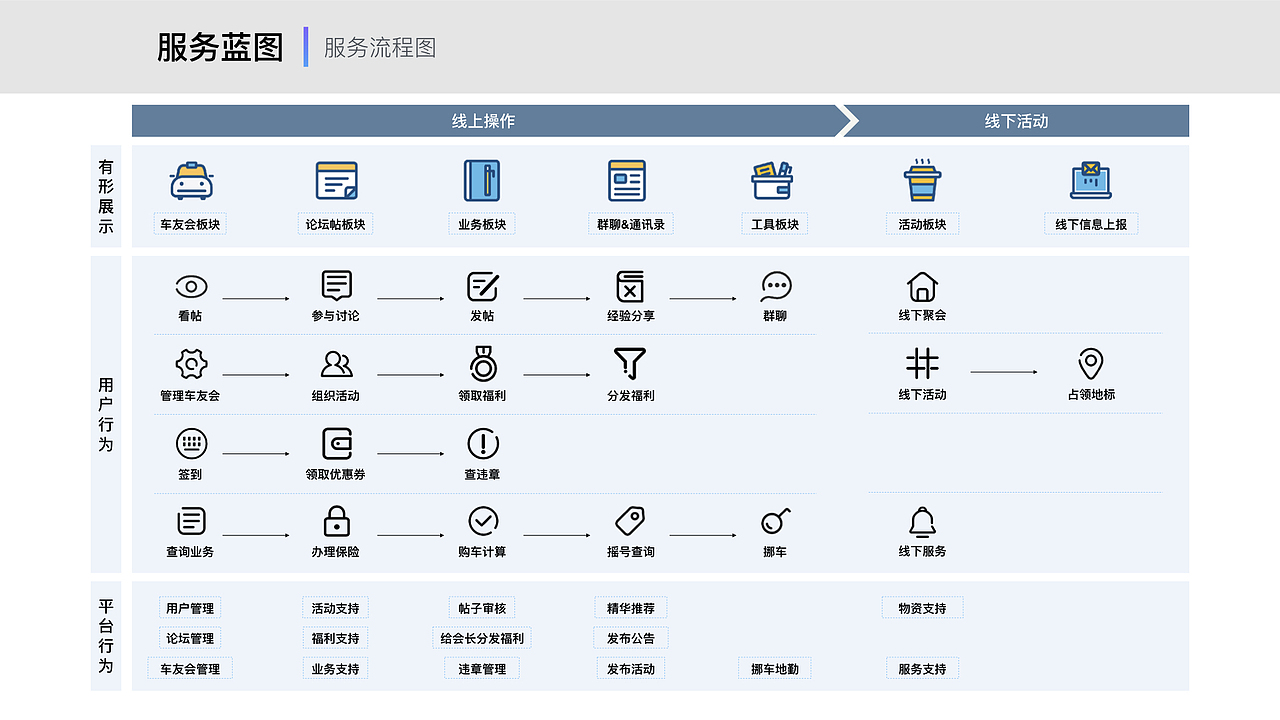Click the edit pencil icon for 发帖
Image resolution: width=1280 pixels, height=720 pixels.
point(483,287)
